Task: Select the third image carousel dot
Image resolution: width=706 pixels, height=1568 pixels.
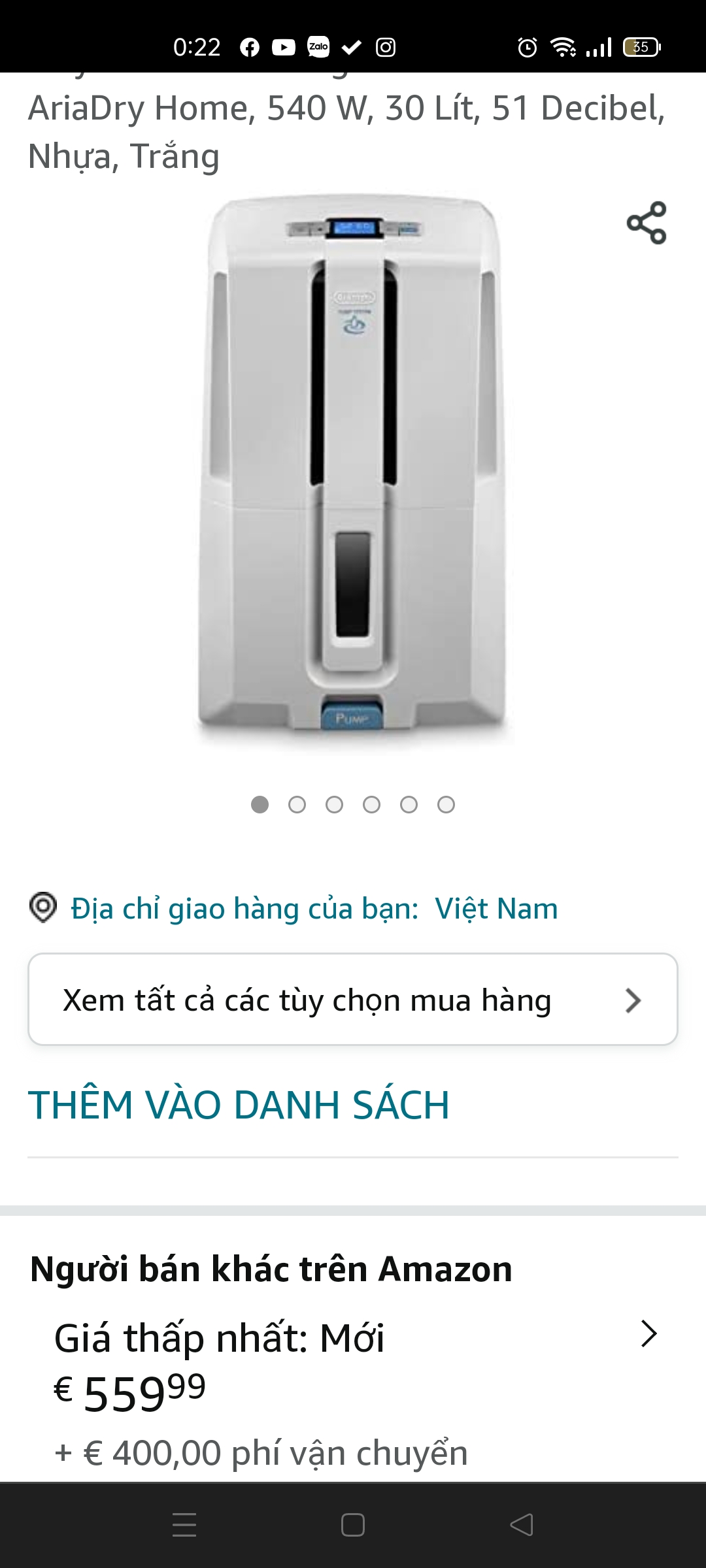Action: (x=334, y=804)
